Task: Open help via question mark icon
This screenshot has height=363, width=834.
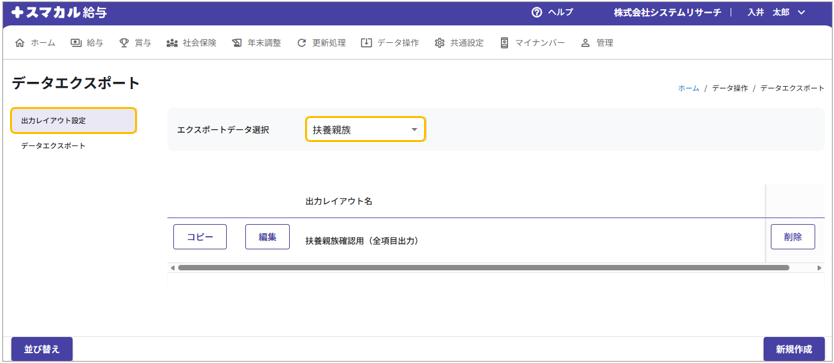Action: [536, 12]
